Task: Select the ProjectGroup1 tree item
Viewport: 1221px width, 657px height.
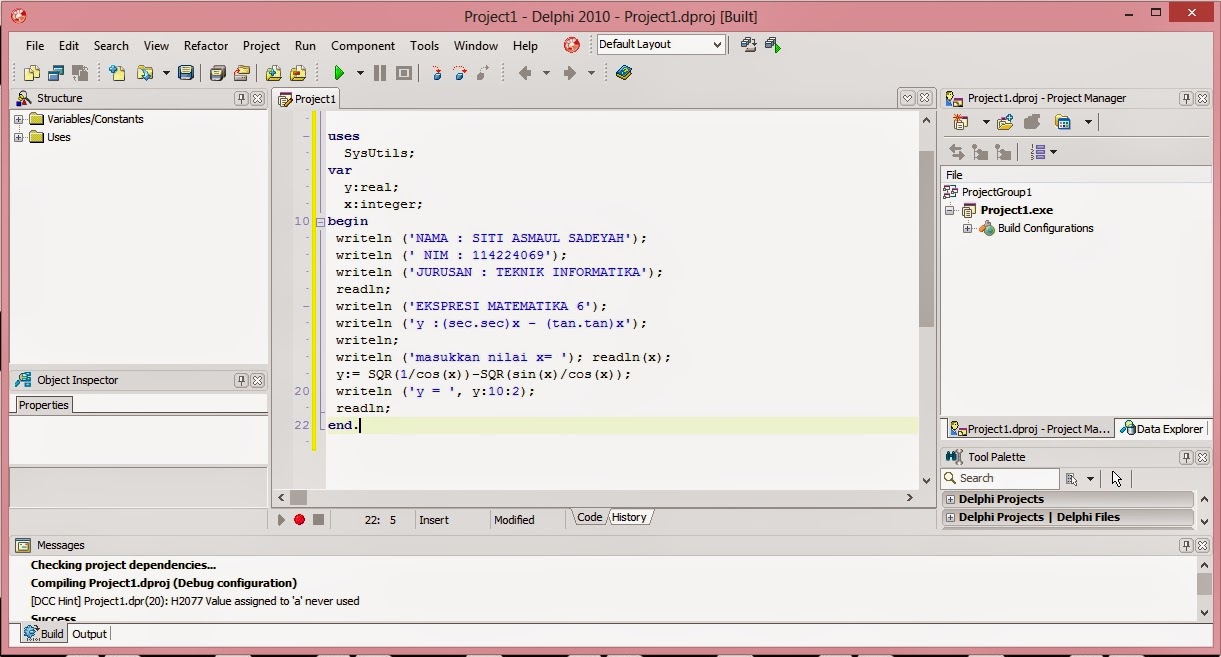Action: (996, 192)
